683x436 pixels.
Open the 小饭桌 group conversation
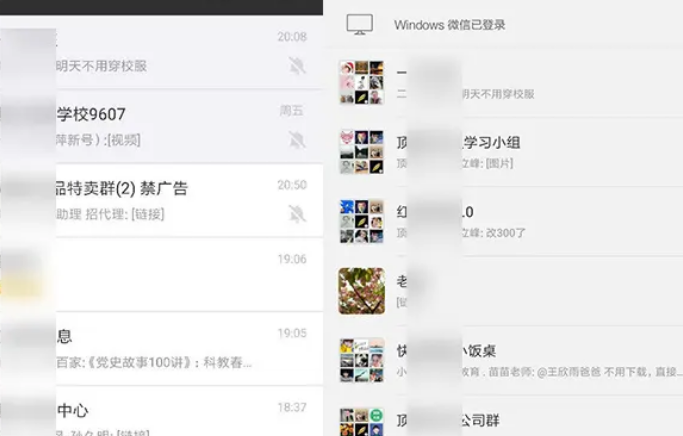tap(504, 361)
